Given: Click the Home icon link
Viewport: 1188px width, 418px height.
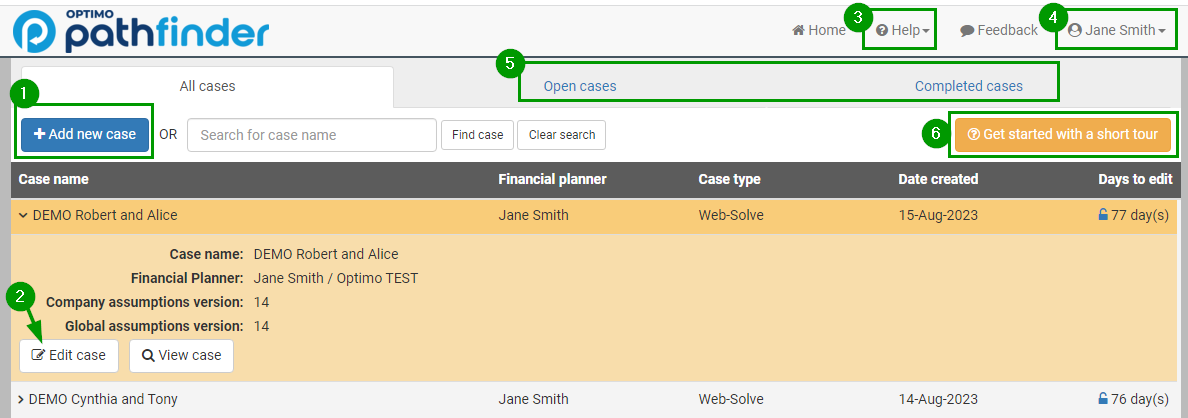Looking at the screenshot, I should [x=819, y=30].
